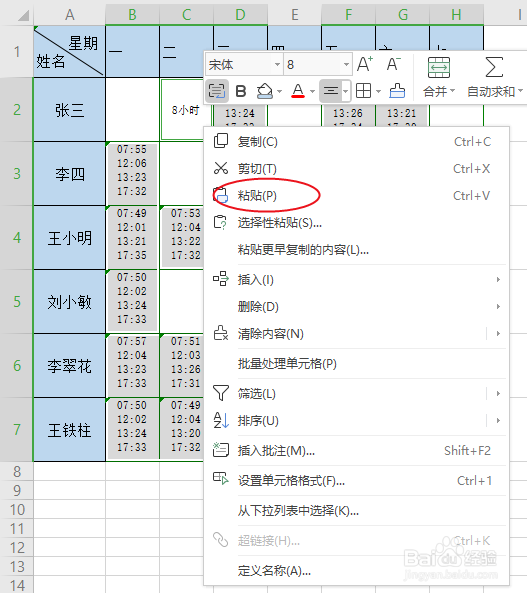
Task: Click the Insert cells icon
Action: pos(221,279)
